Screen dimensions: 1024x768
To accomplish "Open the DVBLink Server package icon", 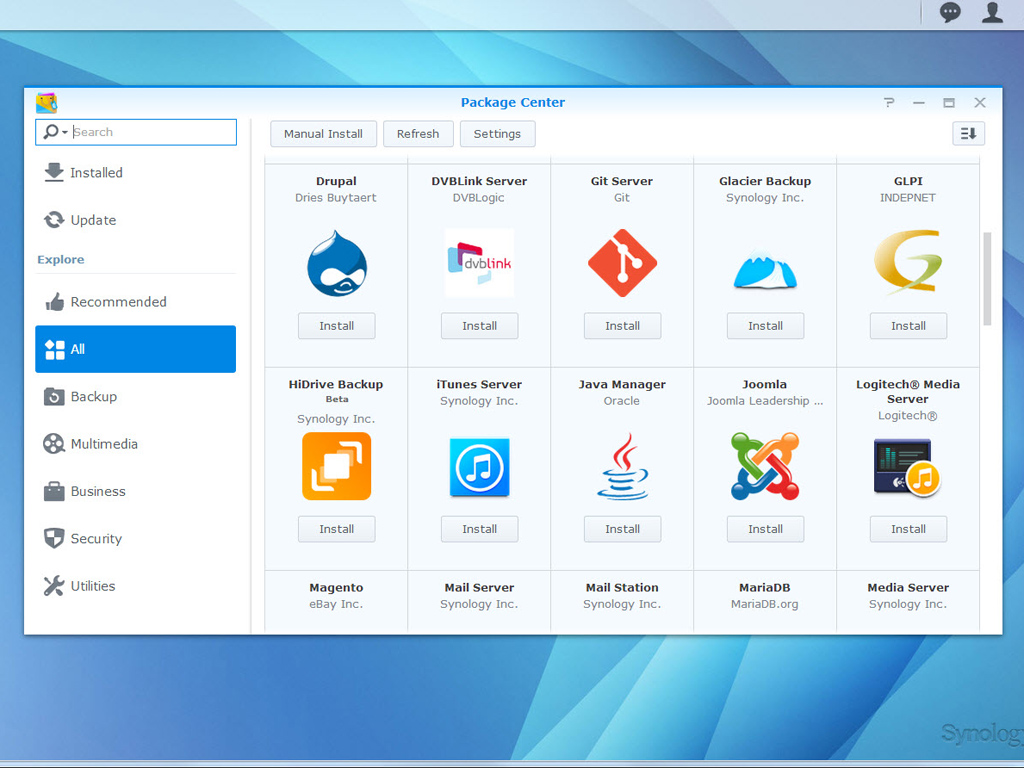I will [479, 263].
